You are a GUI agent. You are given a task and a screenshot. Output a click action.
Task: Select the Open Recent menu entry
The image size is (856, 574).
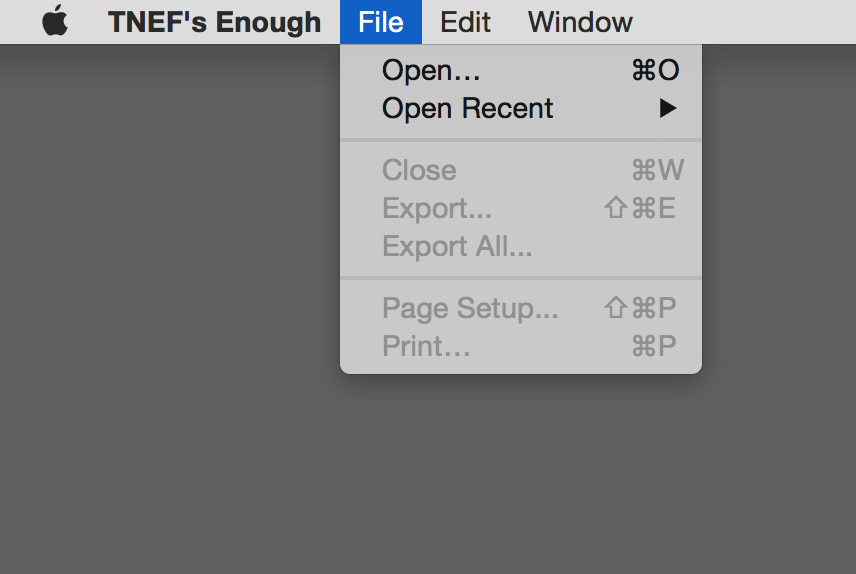tap(521, 108)
